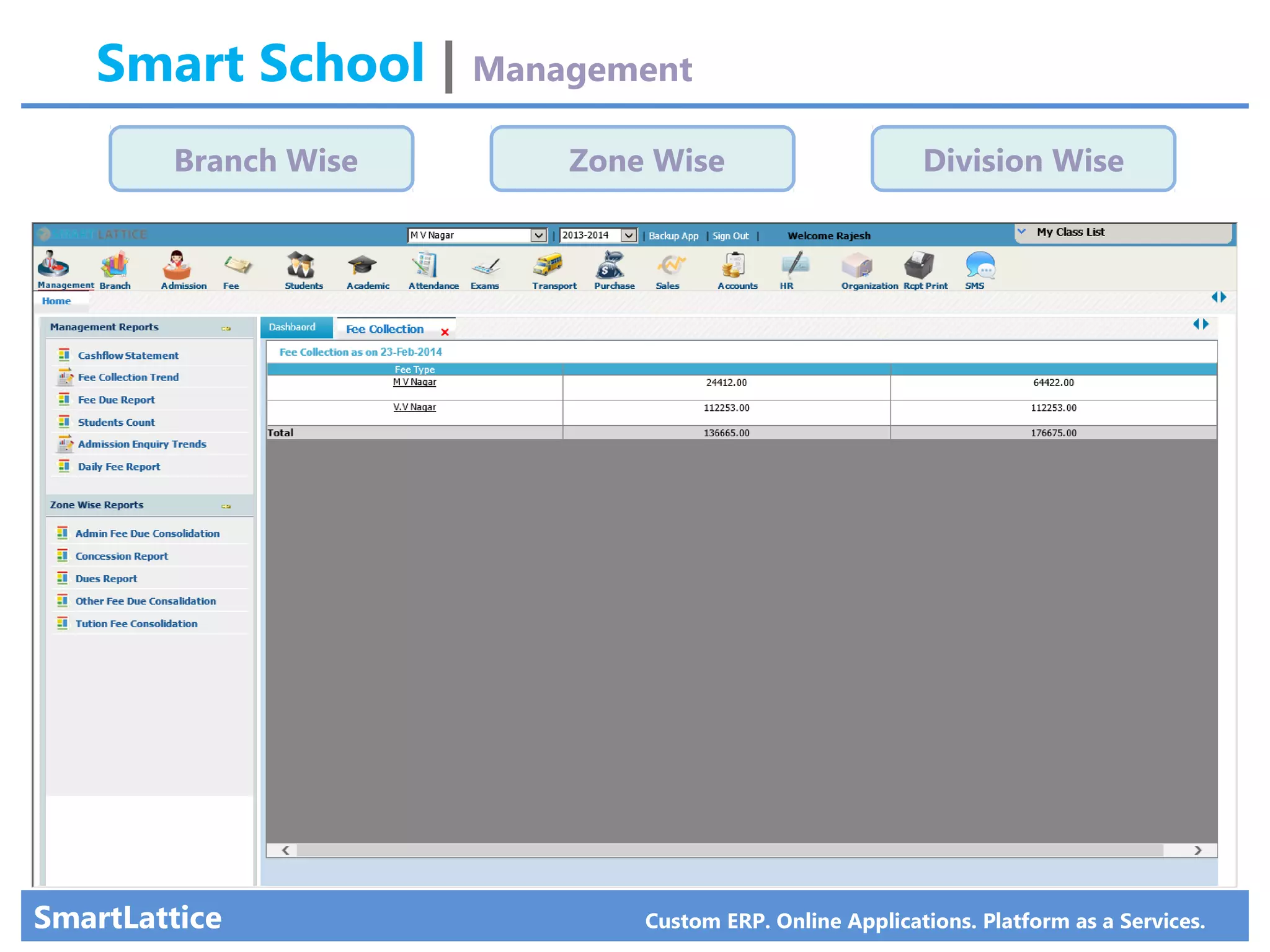Screen dimensions: 1270x952
Task: Click the Backup App link
Action: [673, 236]
